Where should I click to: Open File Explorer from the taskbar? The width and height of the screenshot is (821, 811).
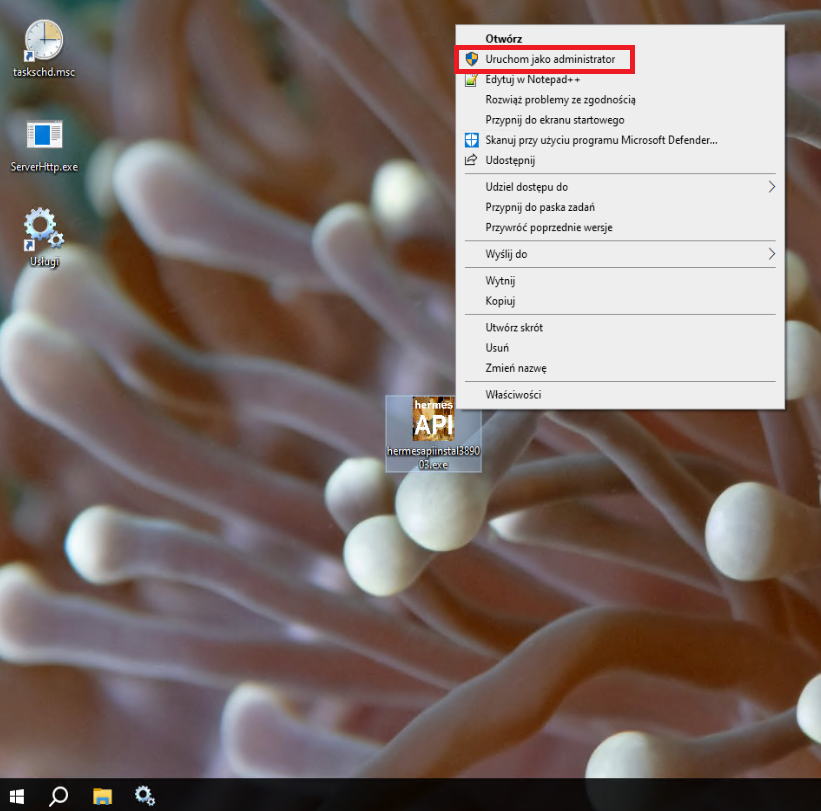pos(102,796)
